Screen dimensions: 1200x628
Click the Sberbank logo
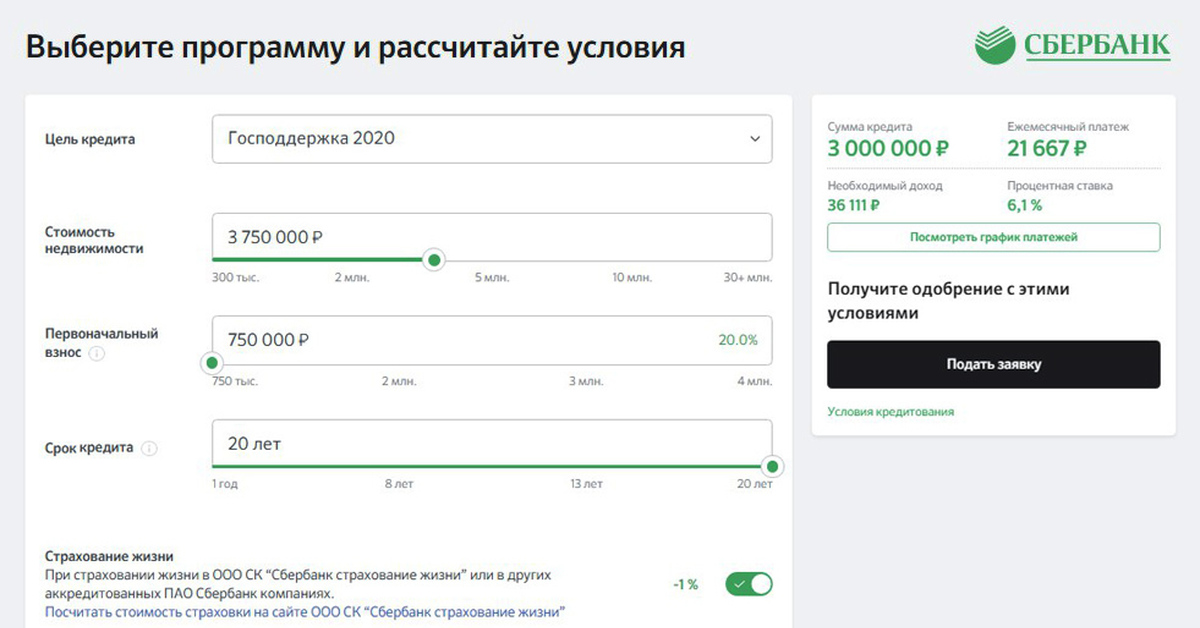[x=1071, y=45]
